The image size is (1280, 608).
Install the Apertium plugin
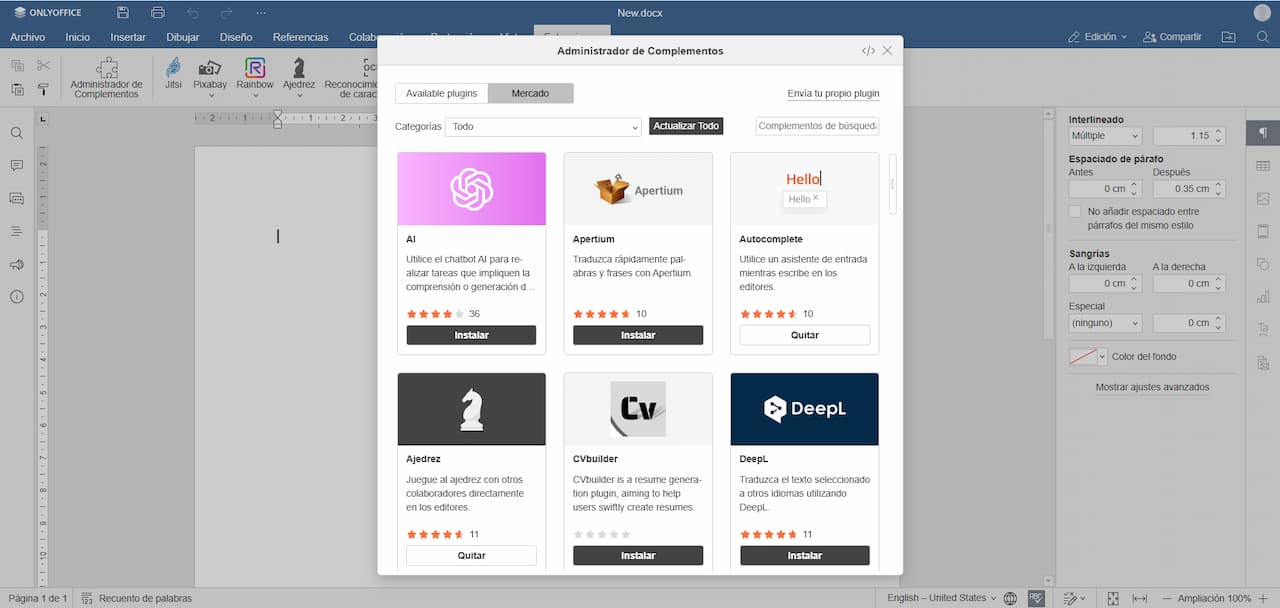click(x=638, y=335)
